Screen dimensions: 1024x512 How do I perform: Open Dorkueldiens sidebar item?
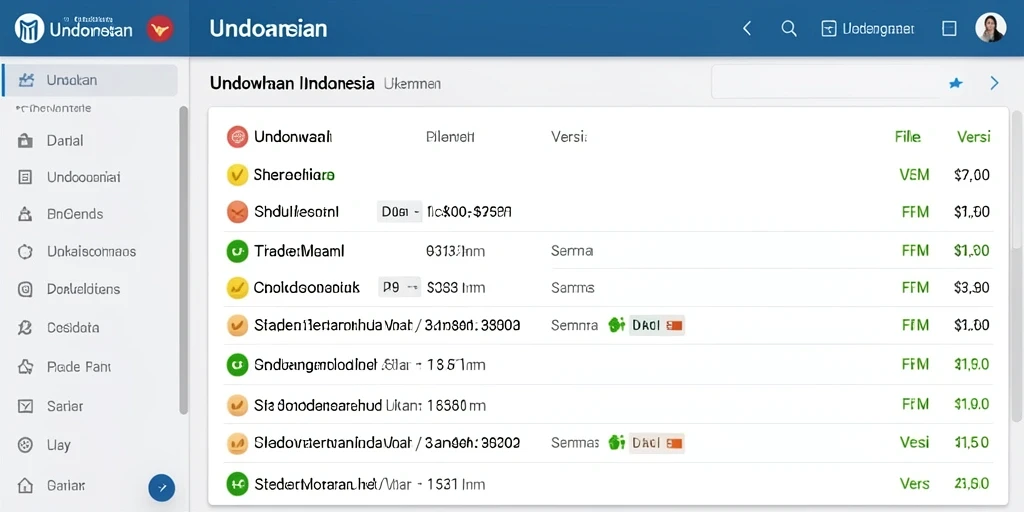click(84, 289)
